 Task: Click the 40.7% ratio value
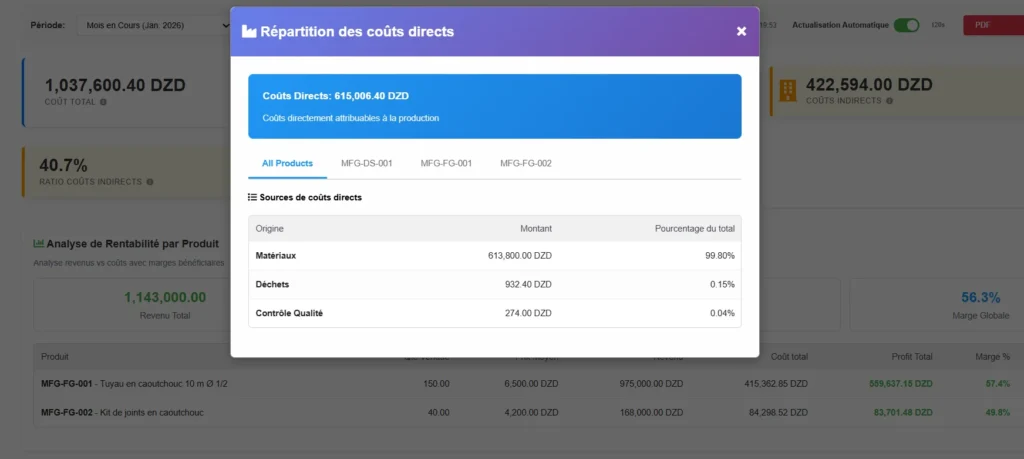coord(63,165)
